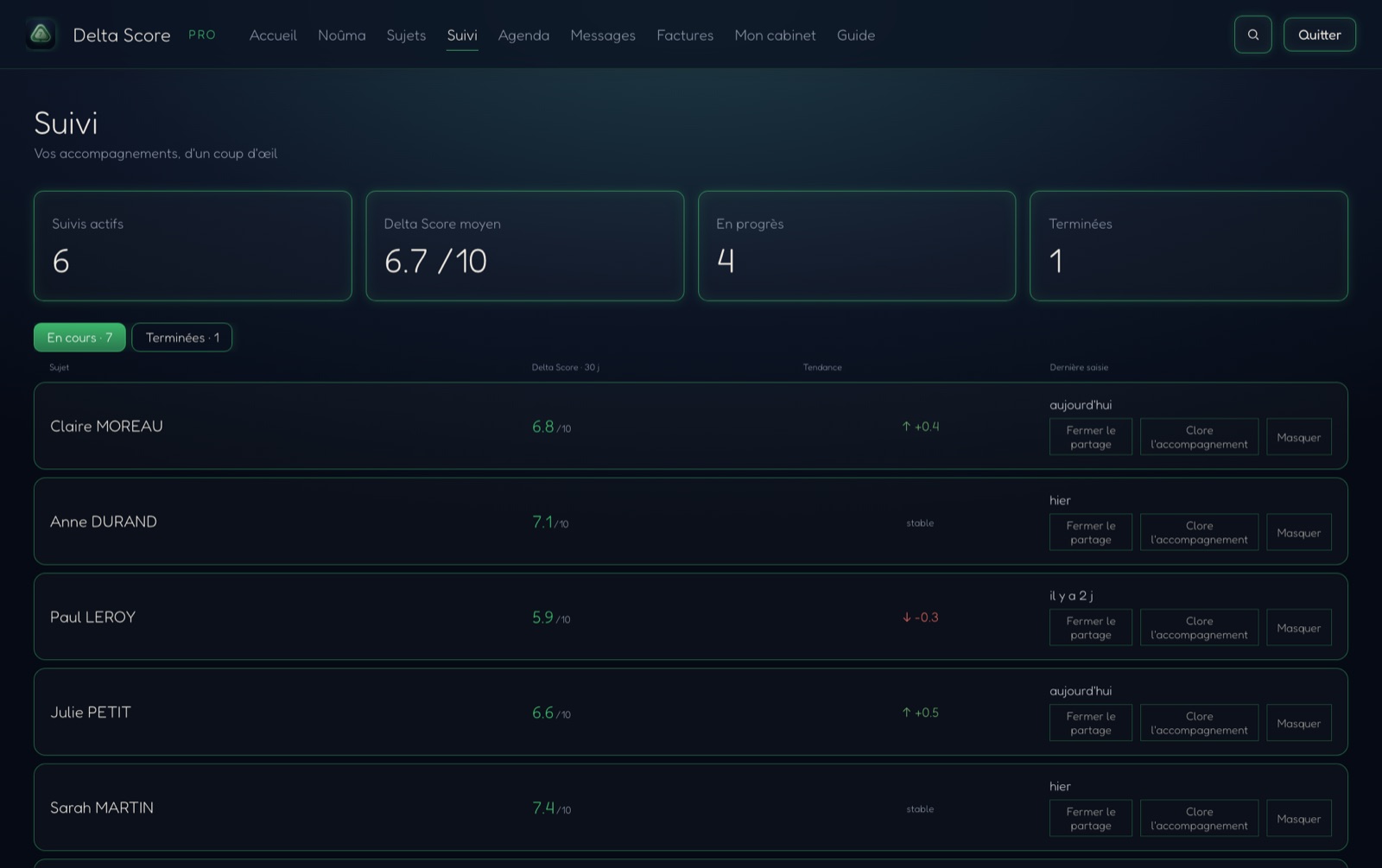Click the name Anne DURAND

pos(104,522)
